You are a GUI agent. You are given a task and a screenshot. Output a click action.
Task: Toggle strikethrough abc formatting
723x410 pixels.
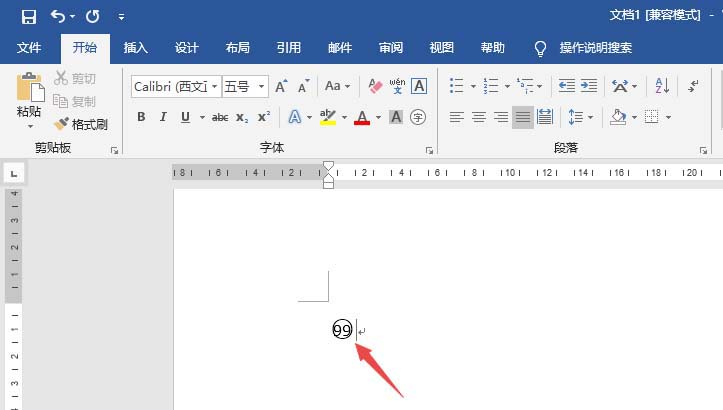(x=220, y=118)
